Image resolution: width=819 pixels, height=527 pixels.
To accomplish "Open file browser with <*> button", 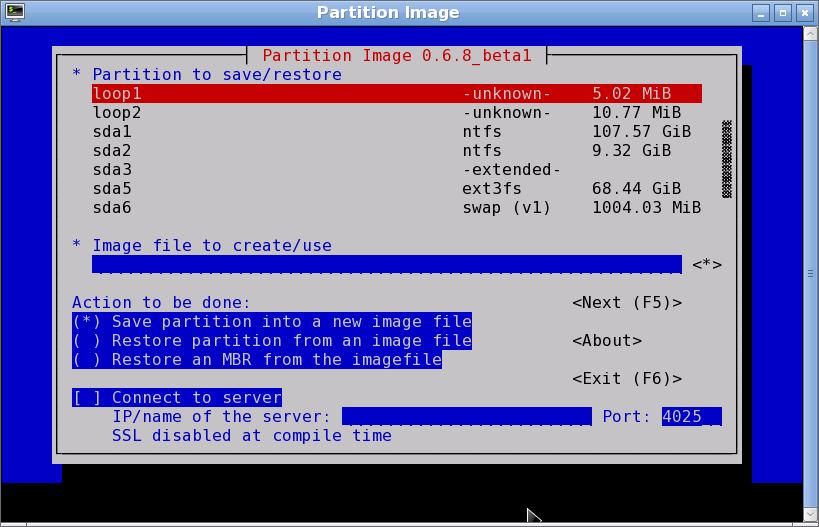I will point(707,265).
